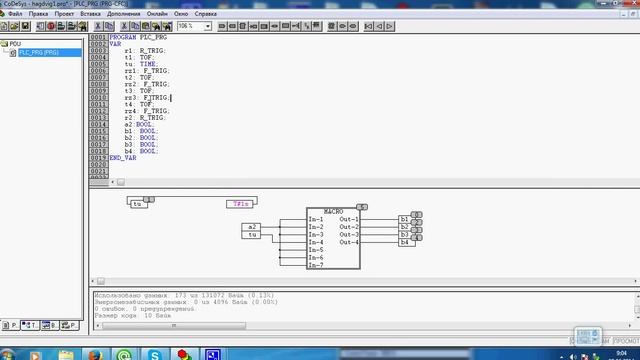Click the PROGRAM PLC_PRG header line
This screenshot has width=640, height=360.
point(138,37)
